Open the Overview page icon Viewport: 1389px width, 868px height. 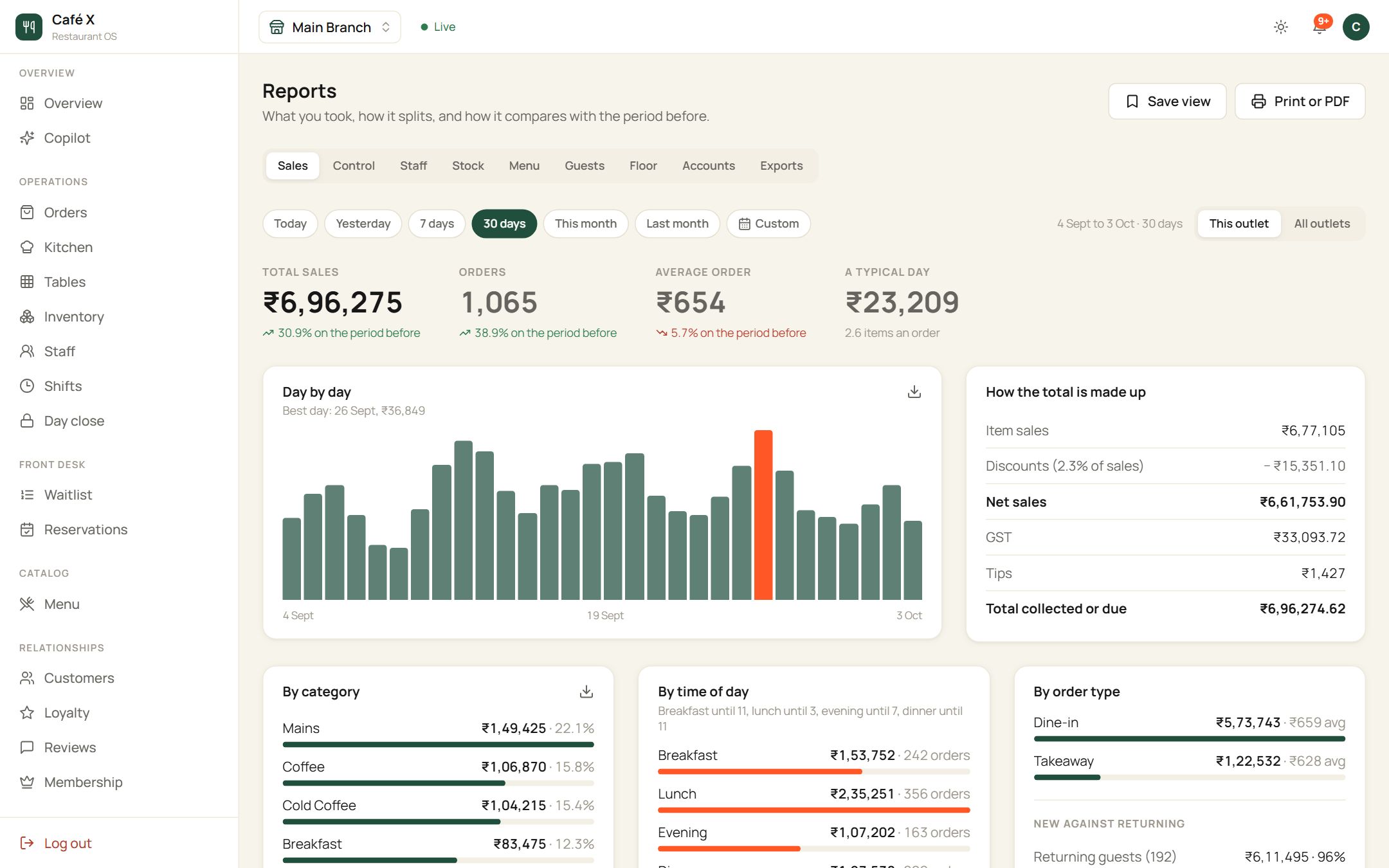[27, 104]
